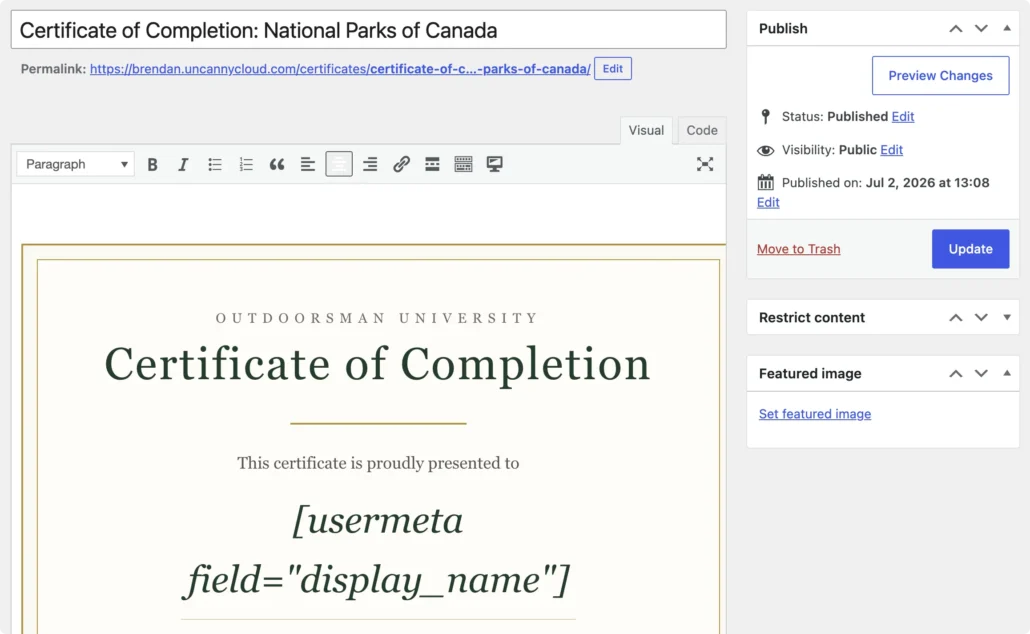This screenshot has height=634, width=1030.
Task: Click the OUTDOORSMAN UNIVERSITY text
Action: 378,318
